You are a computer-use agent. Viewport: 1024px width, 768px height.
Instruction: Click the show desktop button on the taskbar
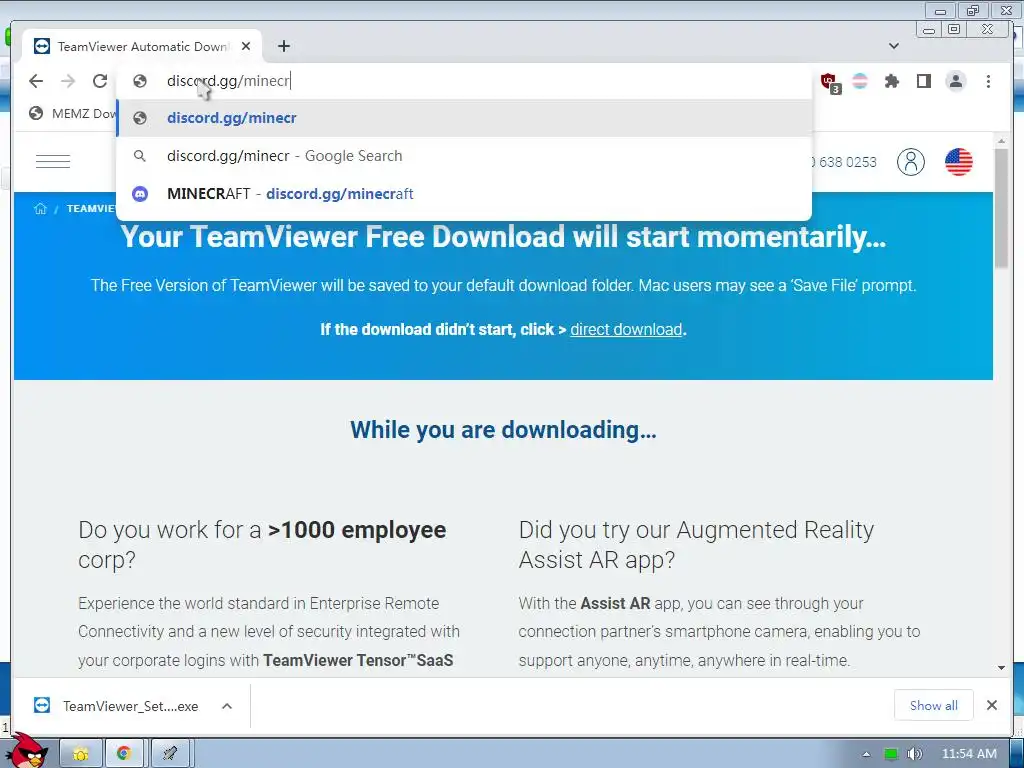pyautogui.click(x=1017, y=754)
